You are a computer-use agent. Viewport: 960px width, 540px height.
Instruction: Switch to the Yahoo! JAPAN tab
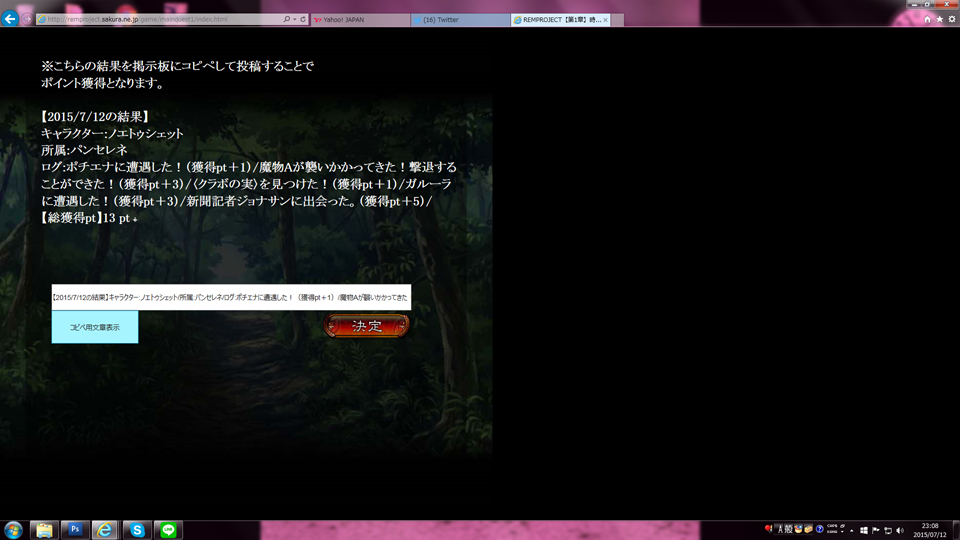360,20
